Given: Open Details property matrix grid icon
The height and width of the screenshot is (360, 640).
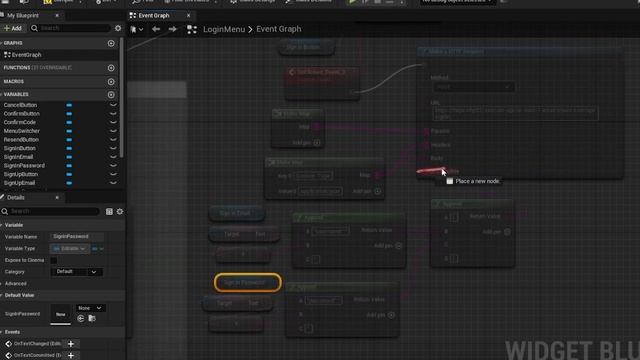Looking at the screenshot, I should click(x=109, y=211).
